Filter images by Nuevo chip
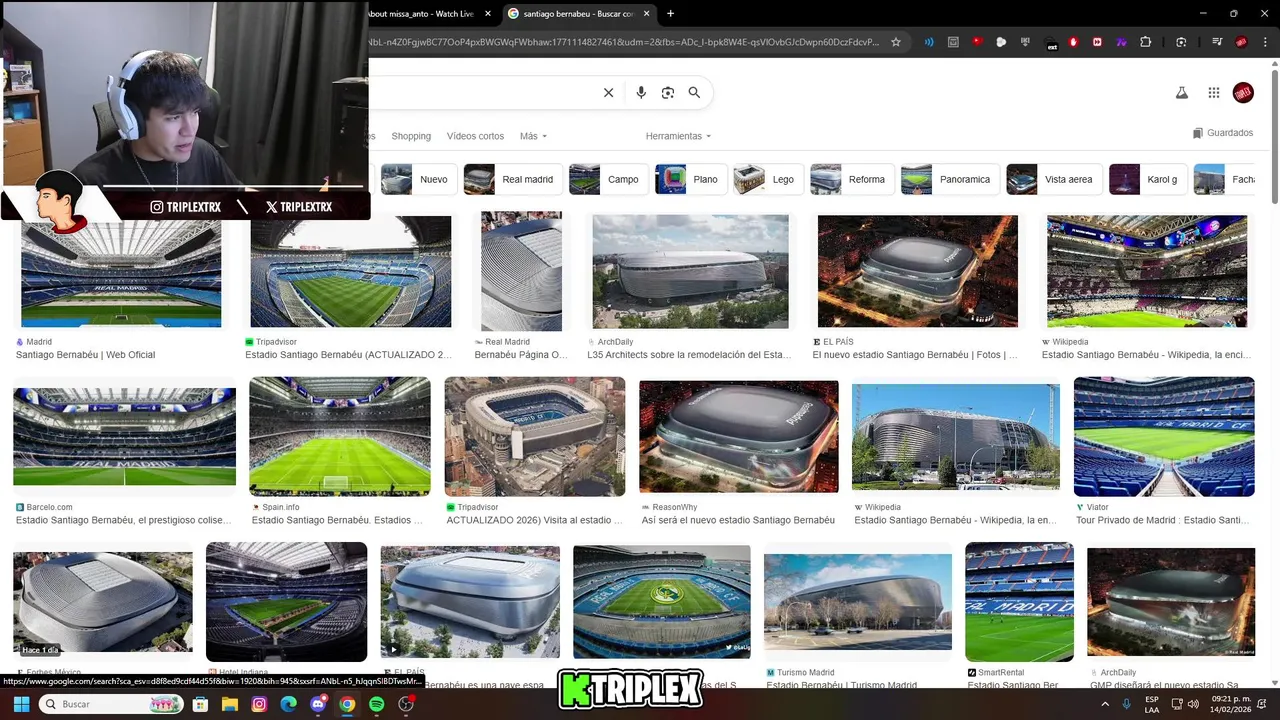The height and width of the screenshot is (720, 1280). [418, 179]
